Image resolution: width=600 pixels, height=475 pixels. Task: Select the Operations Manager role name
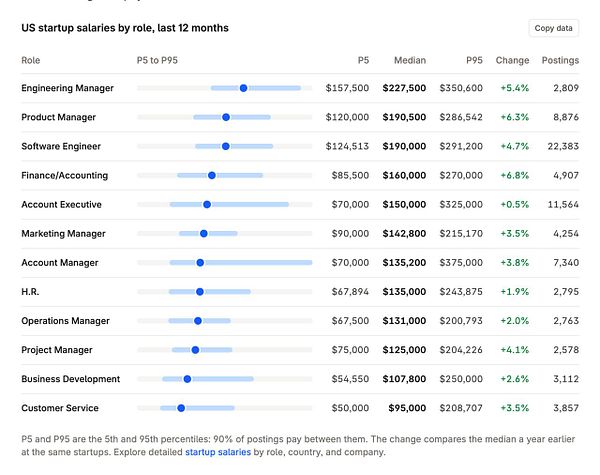click(x=65, y=321)
